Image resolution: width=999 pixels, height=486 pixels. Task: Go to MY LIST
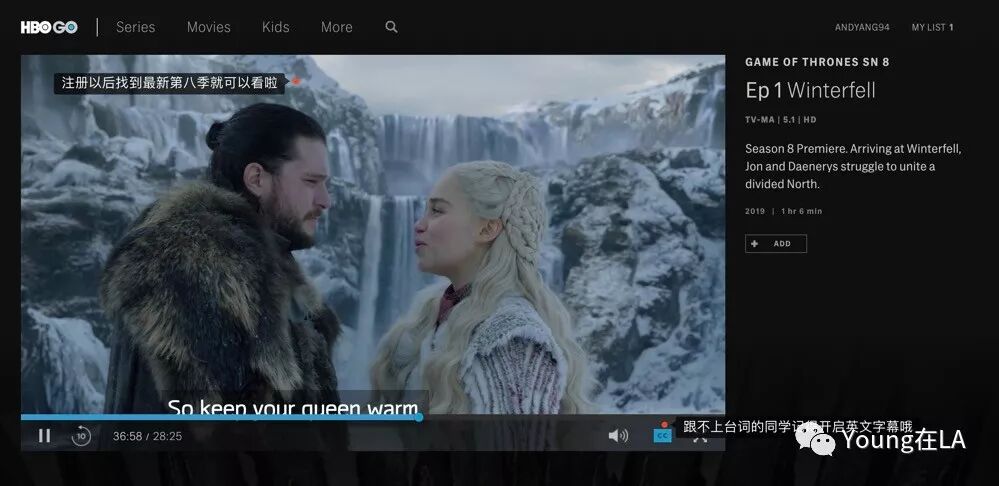pos(932,27)
